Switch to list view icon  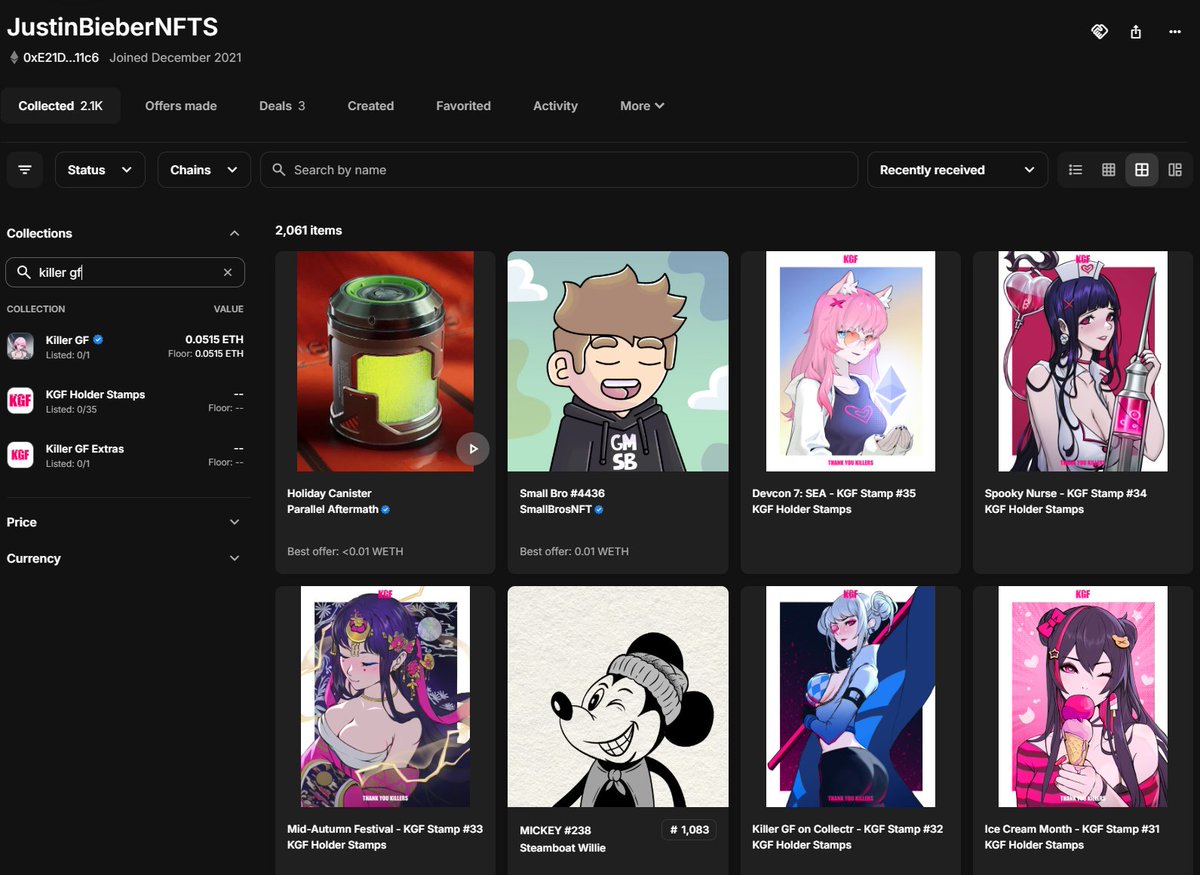1076,170
